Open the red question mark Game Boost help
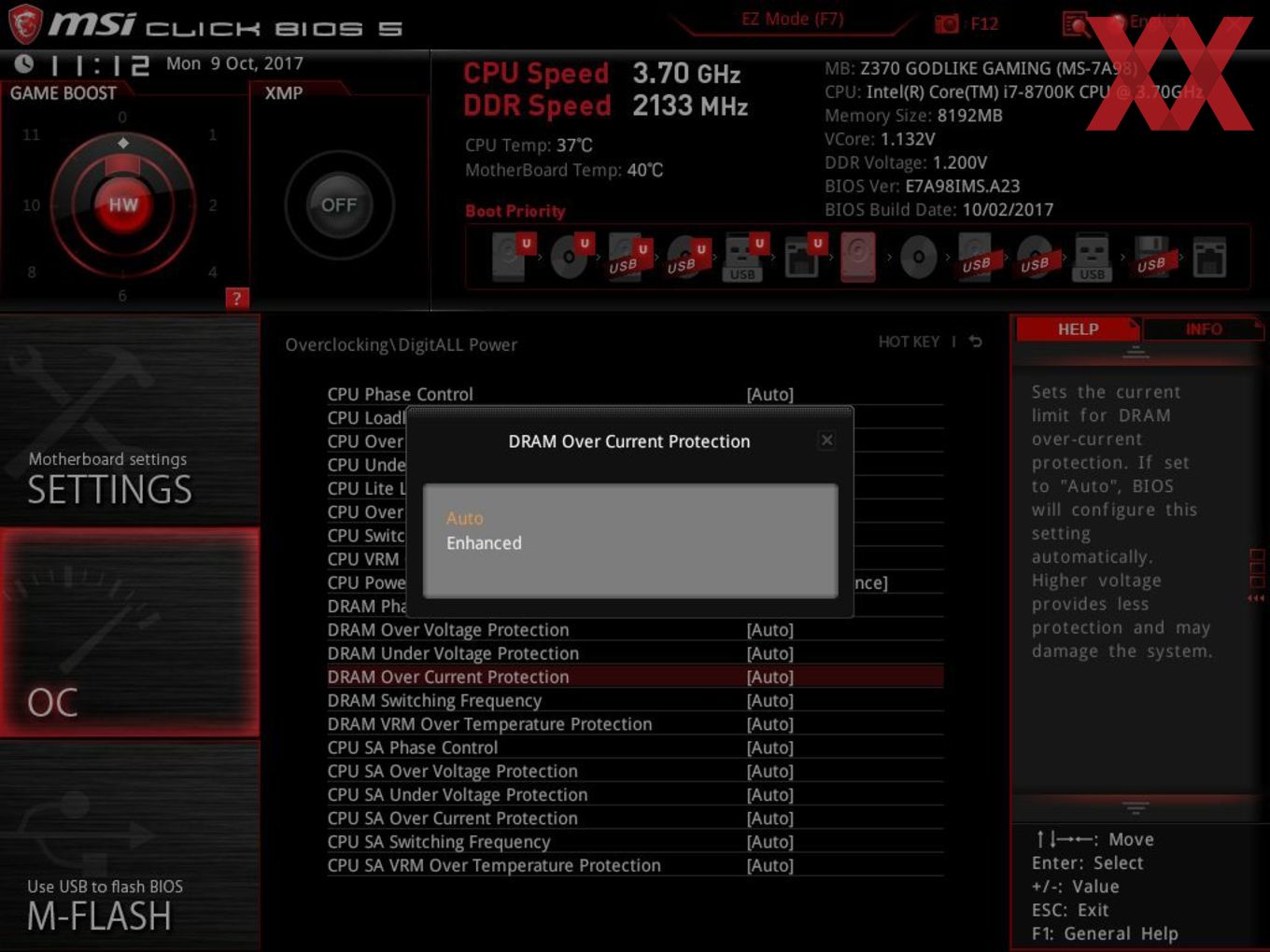 tap(237, 298)
